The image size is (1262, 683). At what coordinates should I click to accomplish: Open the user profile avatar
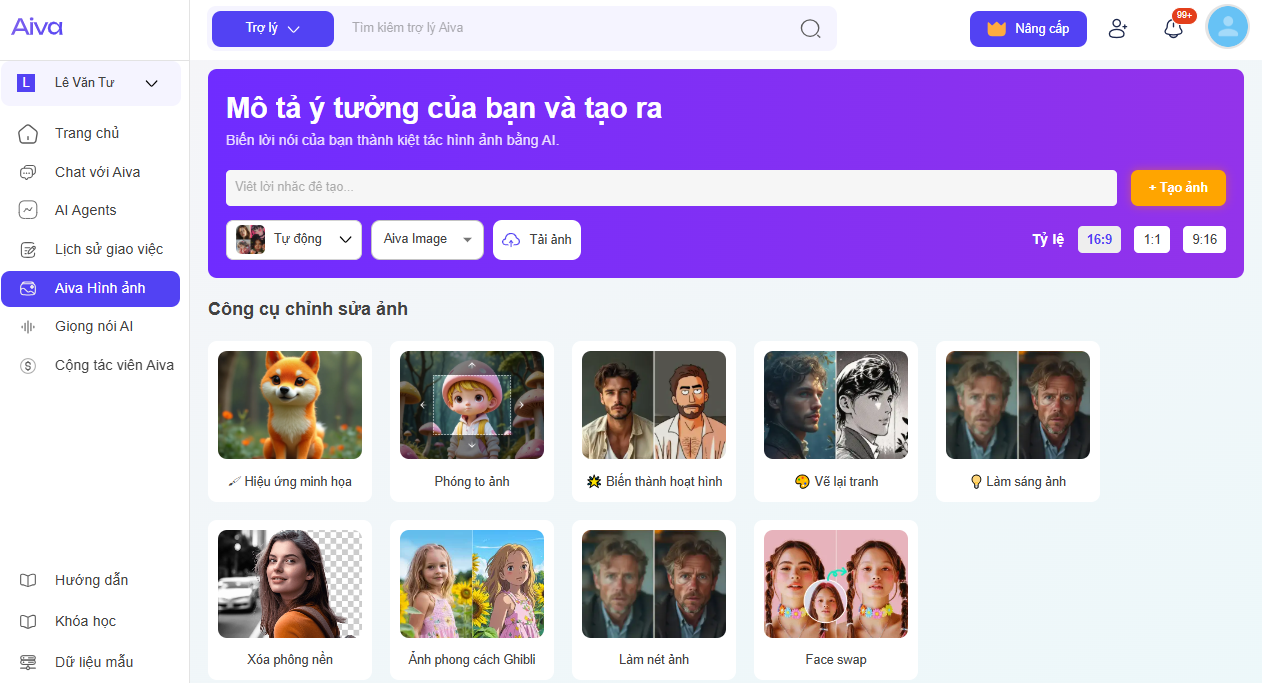(x=1227, y=27)
